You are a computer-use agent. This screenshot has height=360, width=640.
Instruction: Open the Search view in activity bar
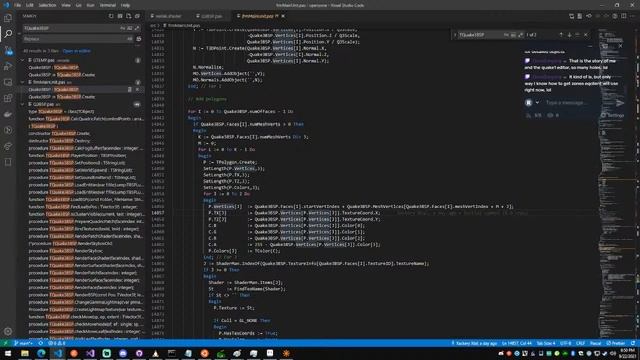(x=8, y=34)
